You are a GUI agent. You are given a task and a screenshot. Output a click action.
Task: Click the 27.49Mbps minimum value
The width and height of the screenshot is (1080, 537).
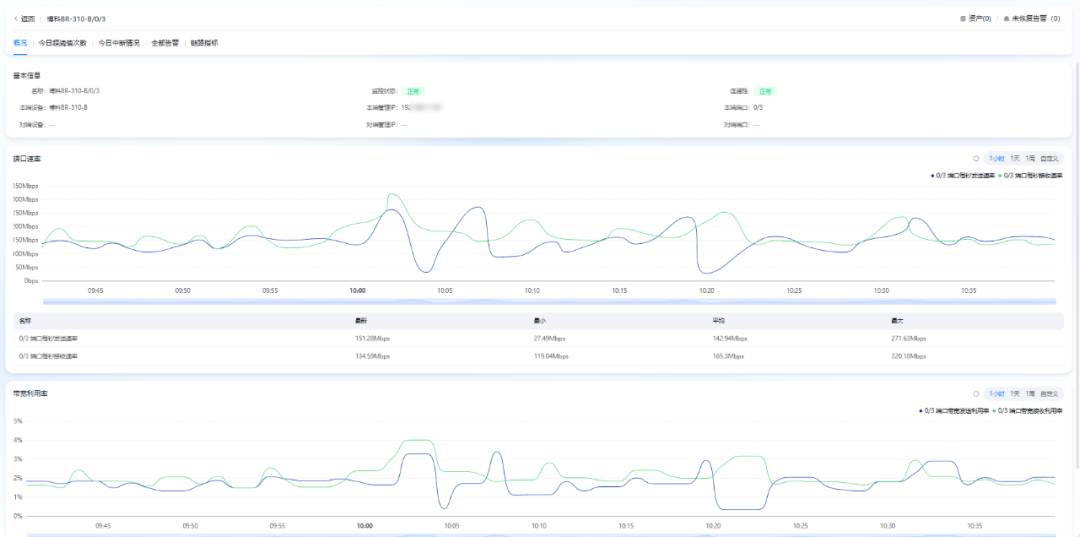pos(549,339)
